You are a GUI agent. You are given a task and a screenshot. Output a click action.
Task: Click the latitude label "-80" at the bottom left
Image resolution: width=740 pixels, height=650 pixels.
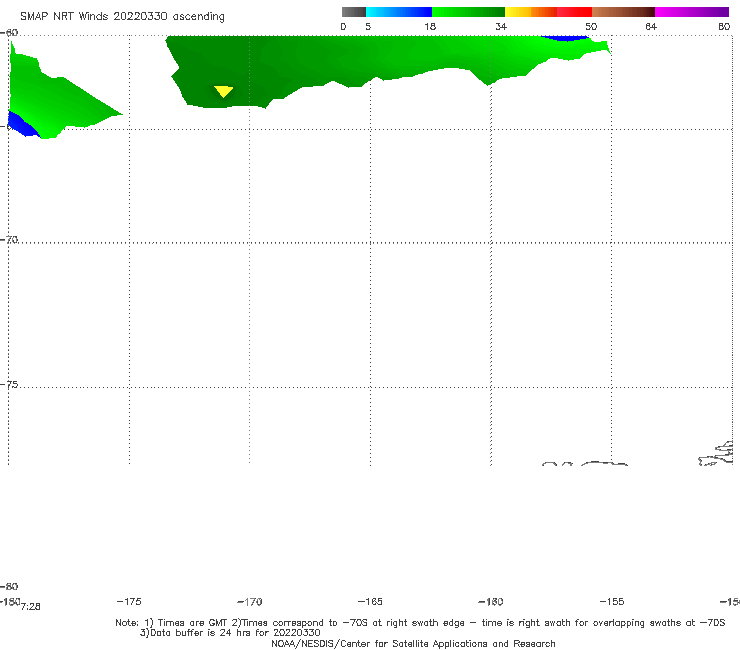(9, 586)
